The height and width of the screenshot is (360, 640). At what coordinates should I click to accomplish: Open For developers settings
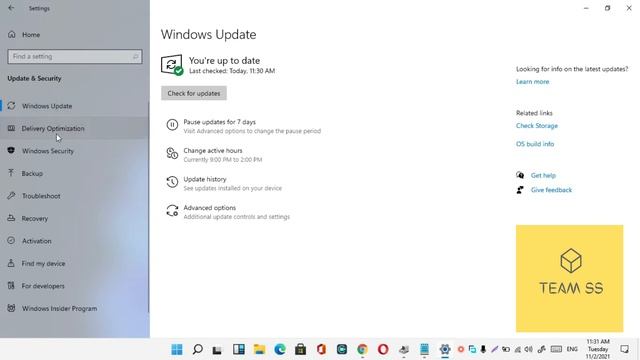point(75,286)
